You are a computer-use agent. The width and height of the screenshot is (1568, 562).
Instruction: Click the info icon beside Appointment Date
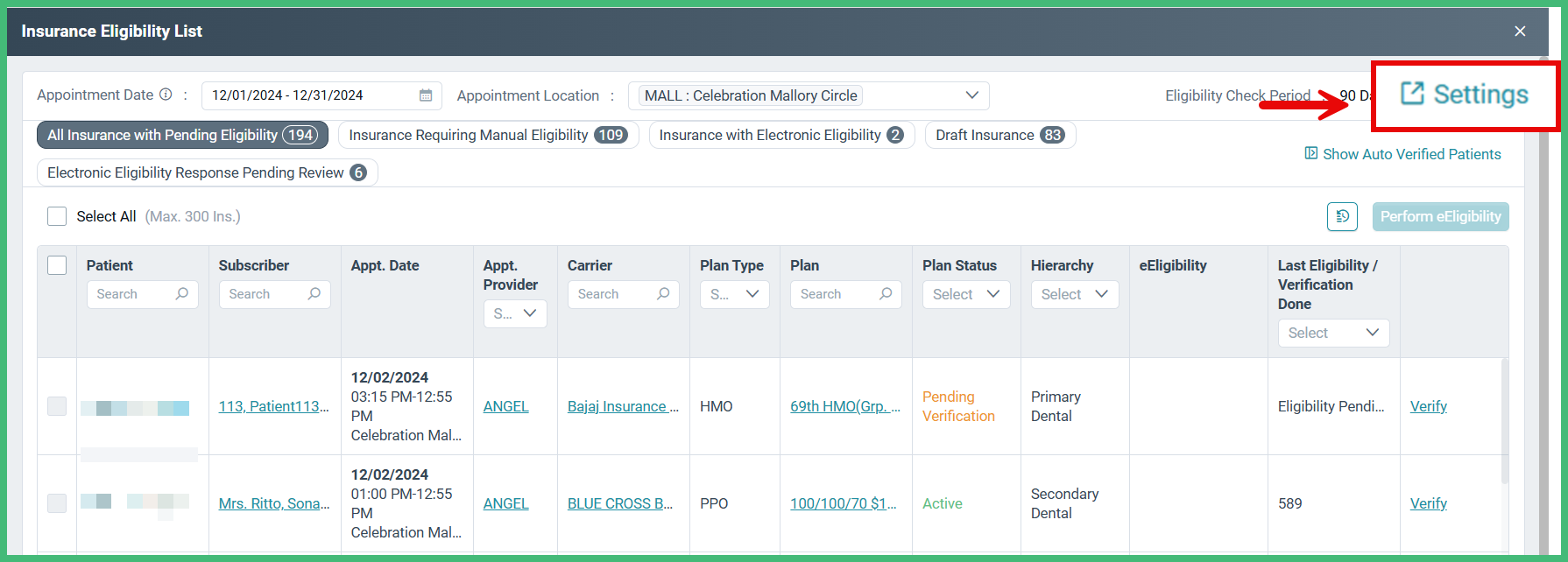[x=166, y=95]
